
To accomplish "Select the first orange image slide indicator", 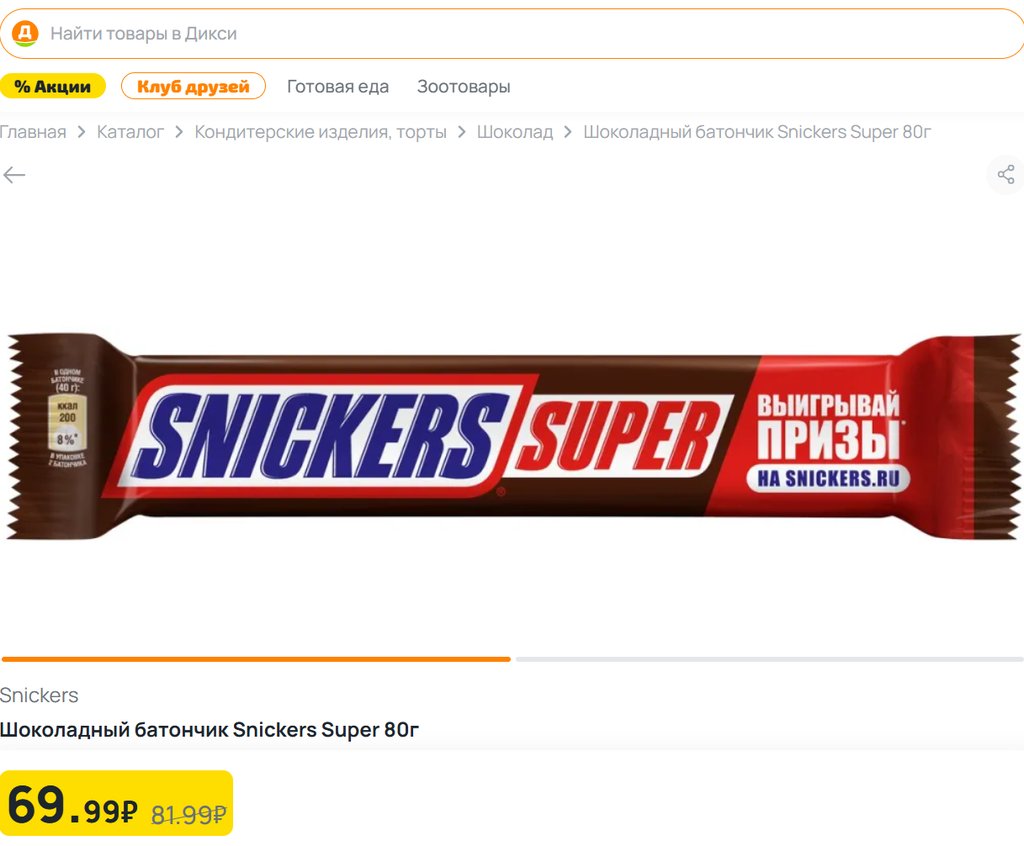I will (x=256, y=659).
